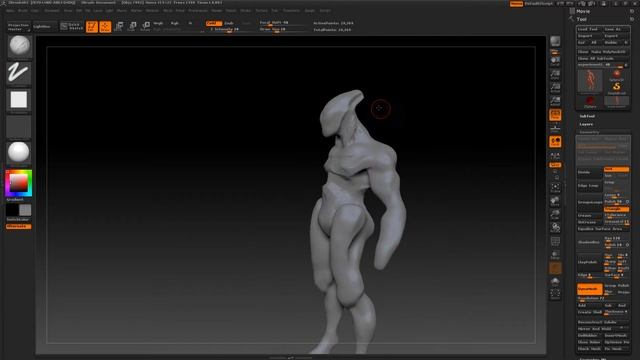Select the Move tool in top shelf
Image resolution: width=640 pixels, height=360 pixels.
tap(118, 27)
